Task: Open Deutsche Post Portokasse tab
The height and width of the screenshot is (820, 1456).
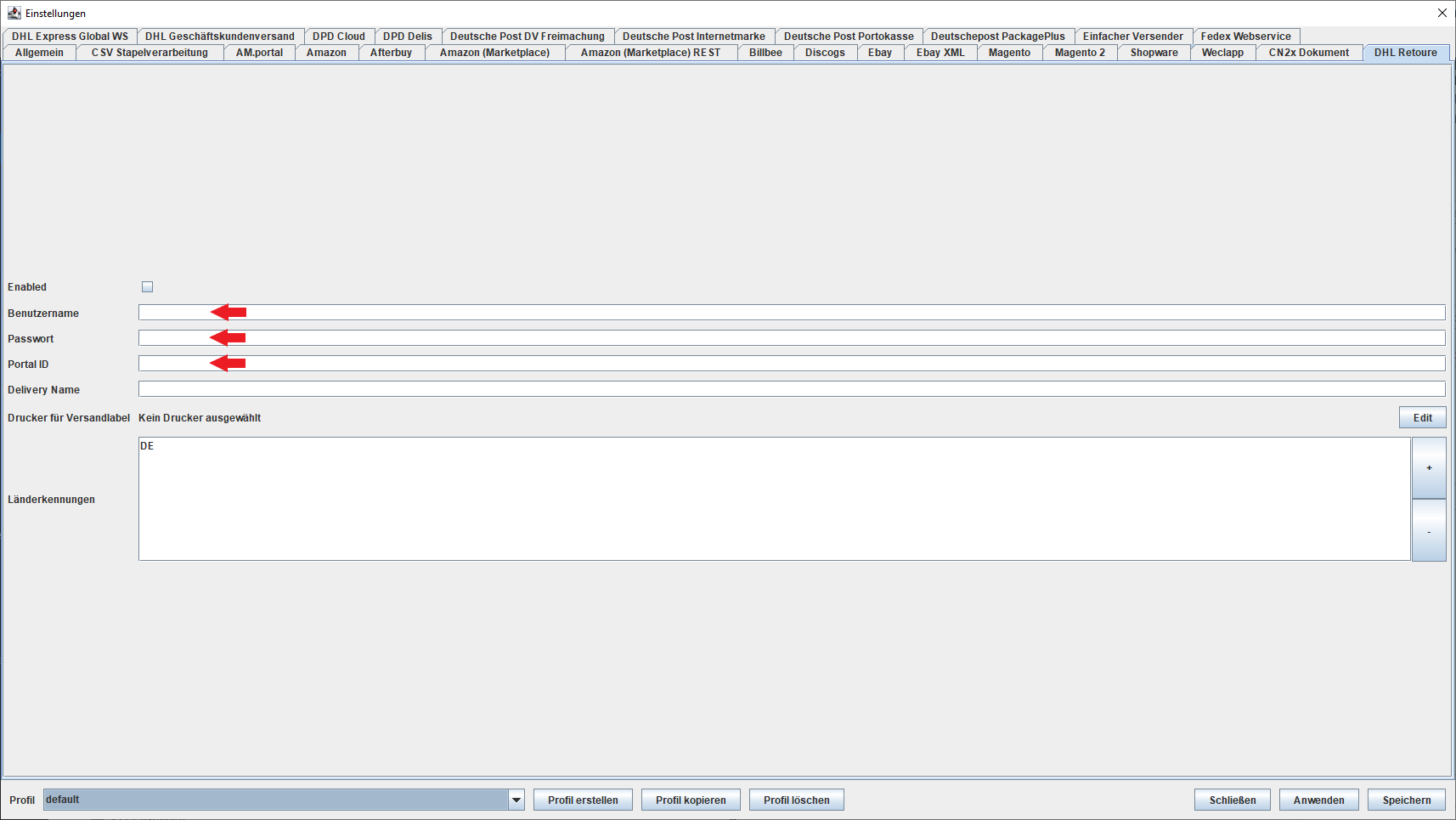Action: click(849, 37)
